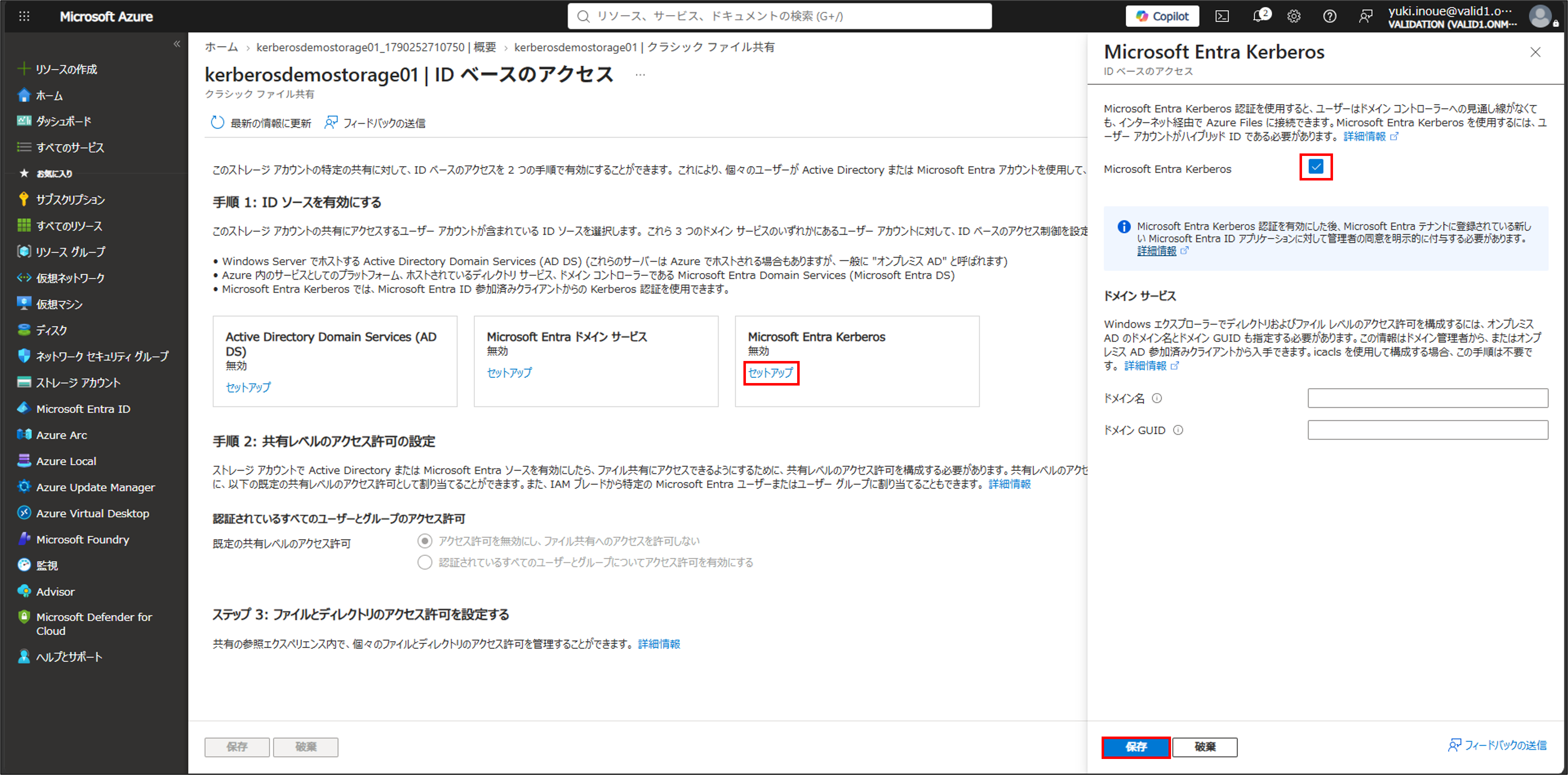This screenshot has width=1568, height=775.
Task: Launch Copilot from the top bar
Action: pos(1162,16)
